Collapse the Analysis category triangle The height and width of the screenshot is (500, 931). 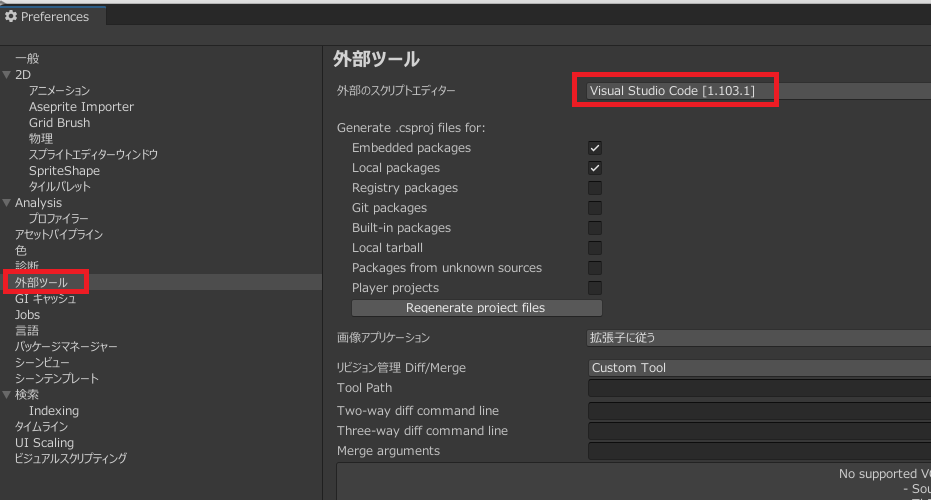point(7,203)
